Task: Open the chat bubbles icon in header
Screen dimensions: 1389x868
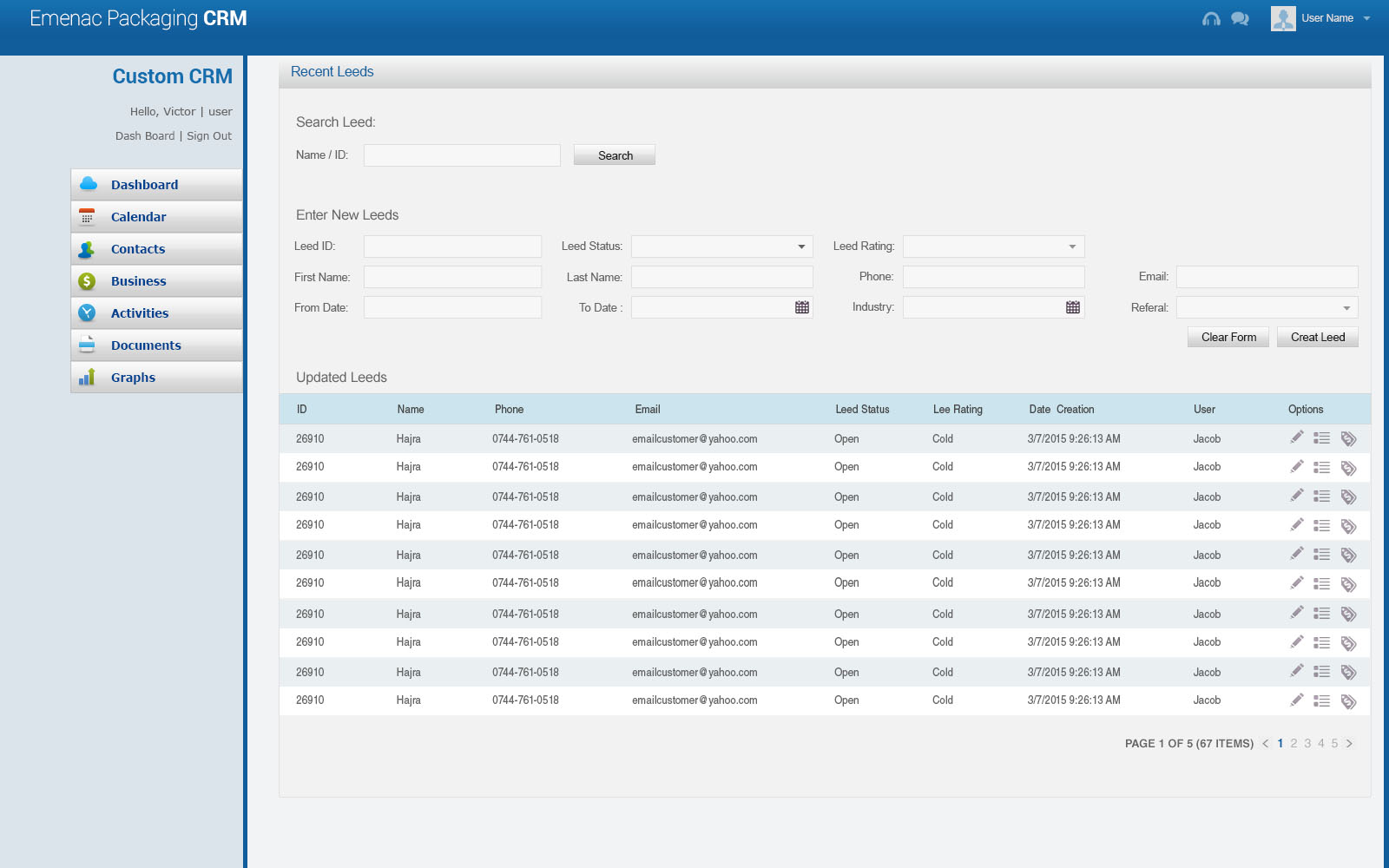Action: pyautogui.click(x=1240, y=19)
